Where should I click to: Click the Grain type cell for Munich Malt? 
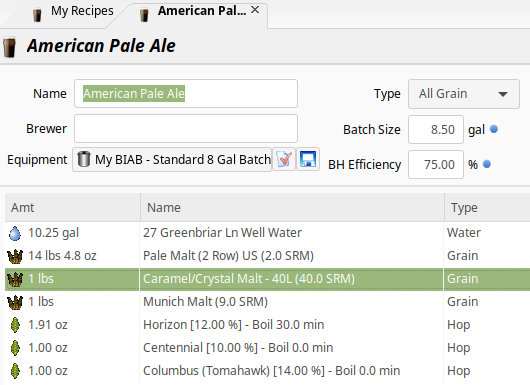tap(462, 302)
